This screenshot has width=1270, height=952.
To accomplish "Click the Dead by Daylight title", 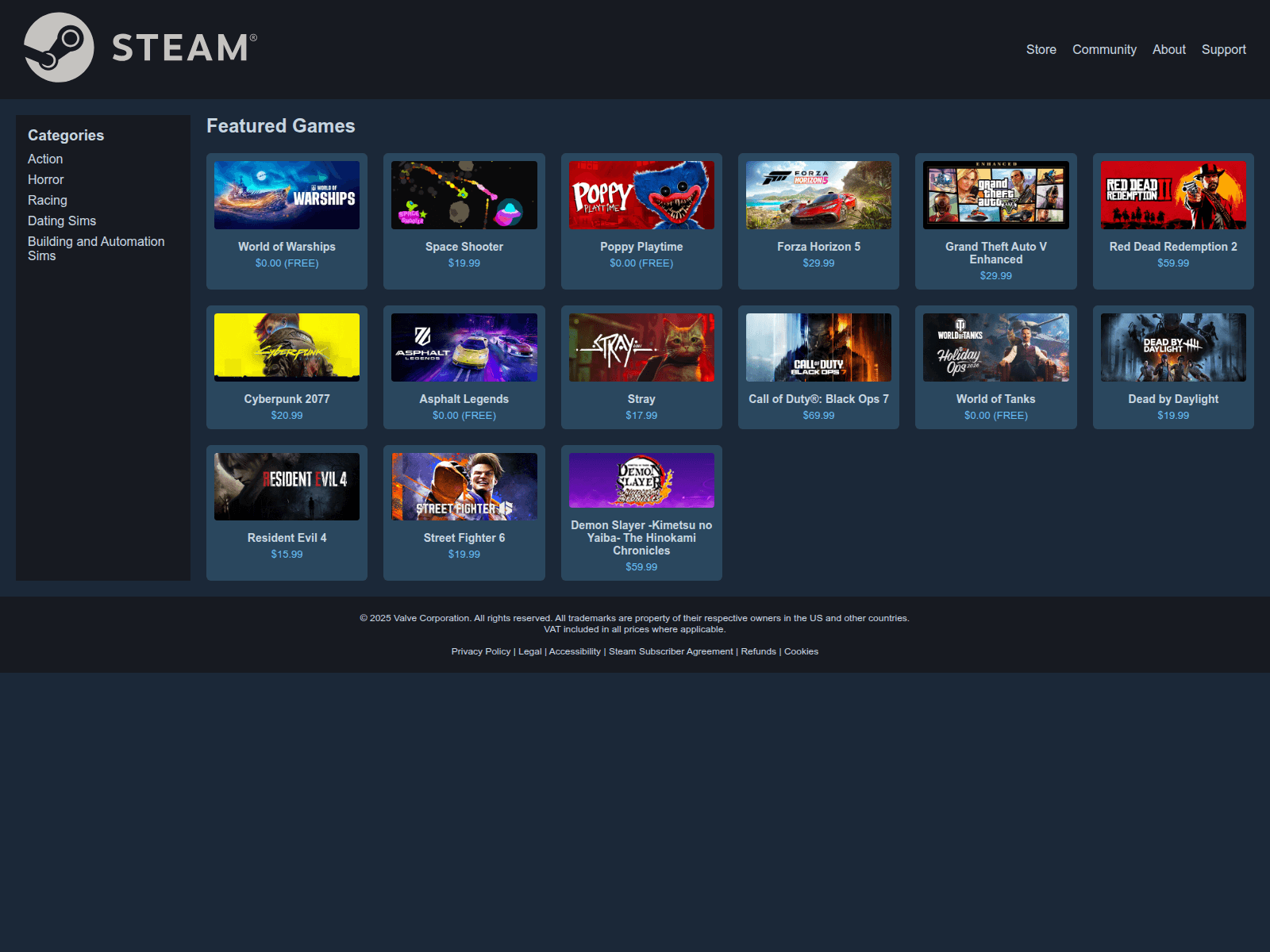I will [1173, 399].
